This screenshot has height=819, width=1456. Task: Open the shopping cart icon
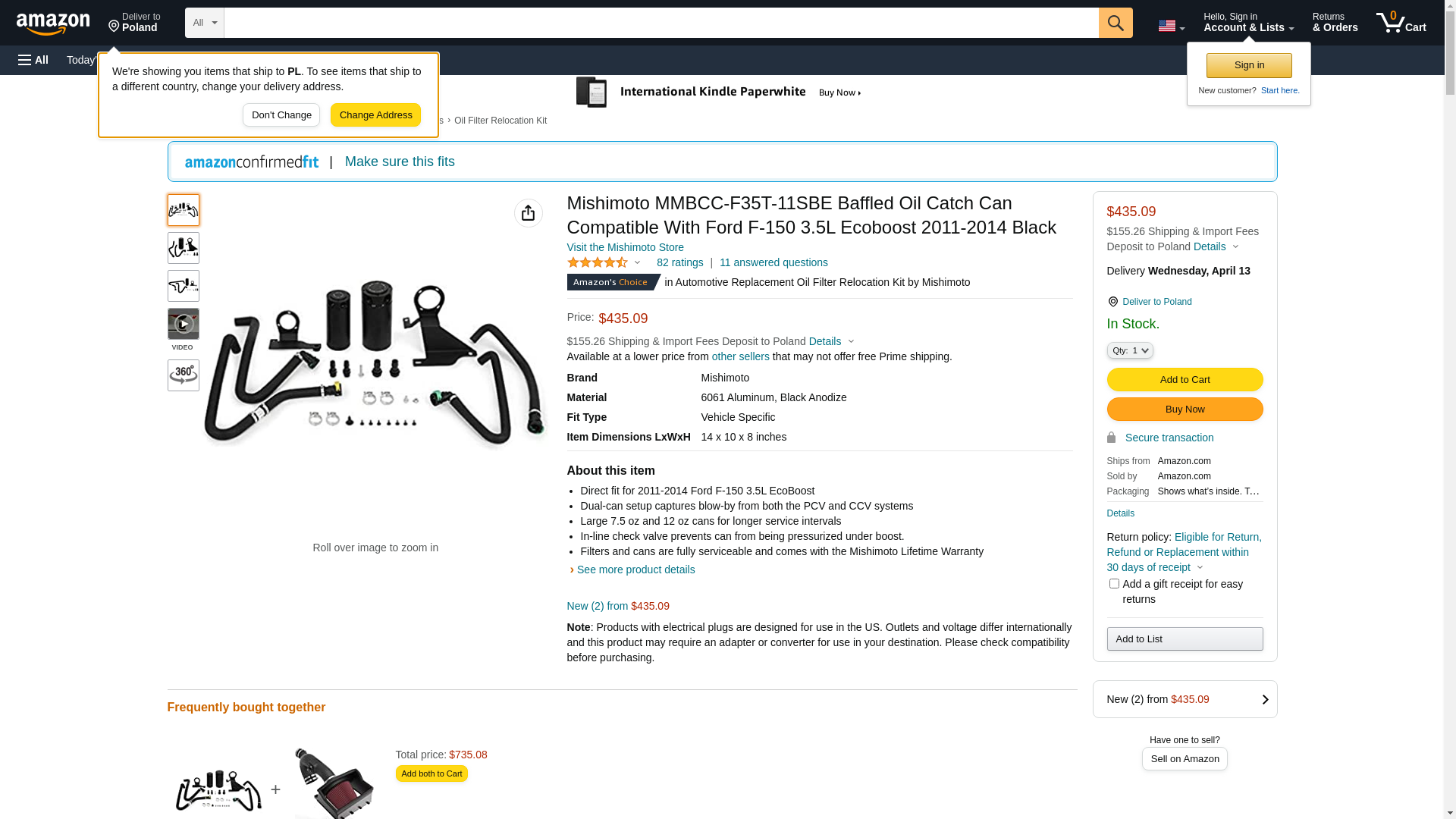pos(1401,23)
